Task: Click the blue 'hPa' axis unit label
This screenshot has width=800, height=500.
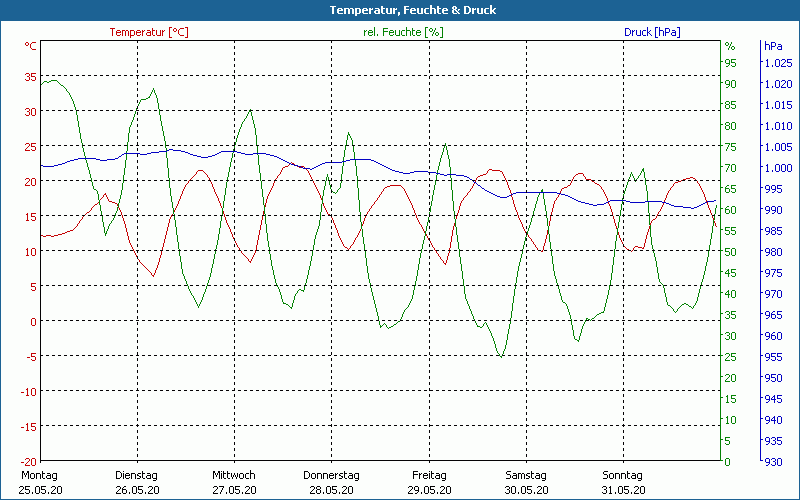Action: click(773, 46)
